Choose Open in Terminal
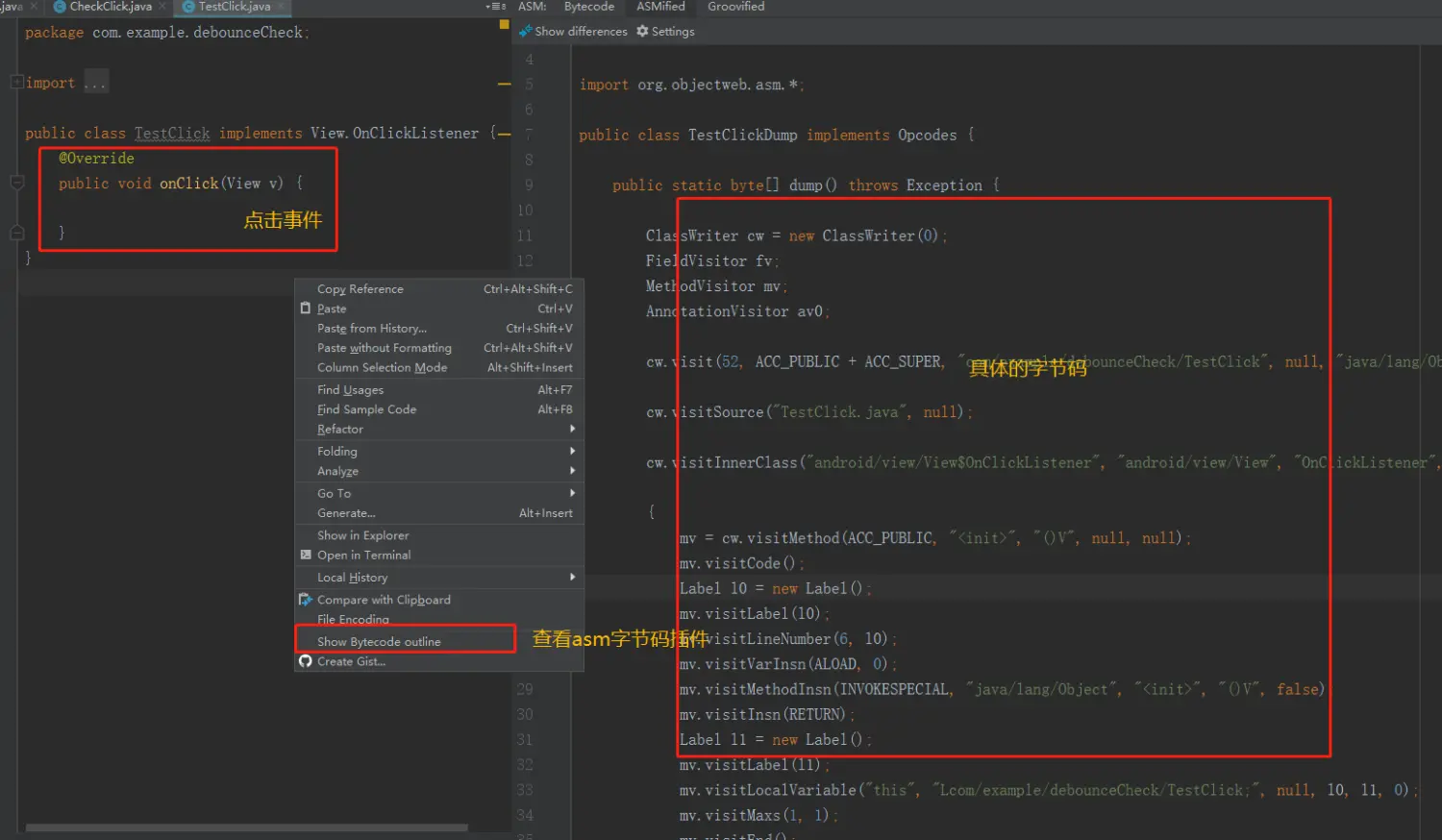 click(x=438, y=556)
